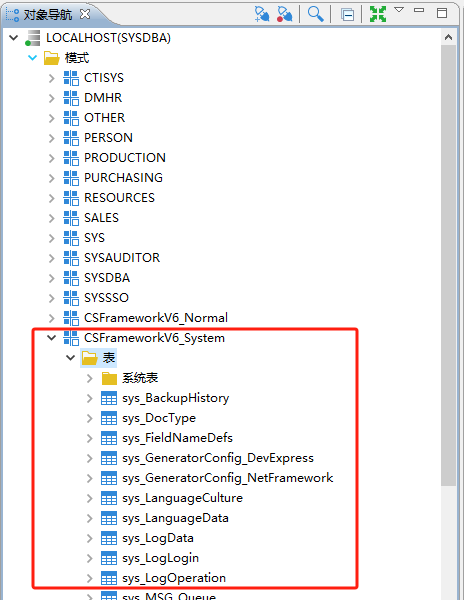Expand the SYS schema
The height and width of the screenshot is (600, 464).
click(x=51, y=238)
